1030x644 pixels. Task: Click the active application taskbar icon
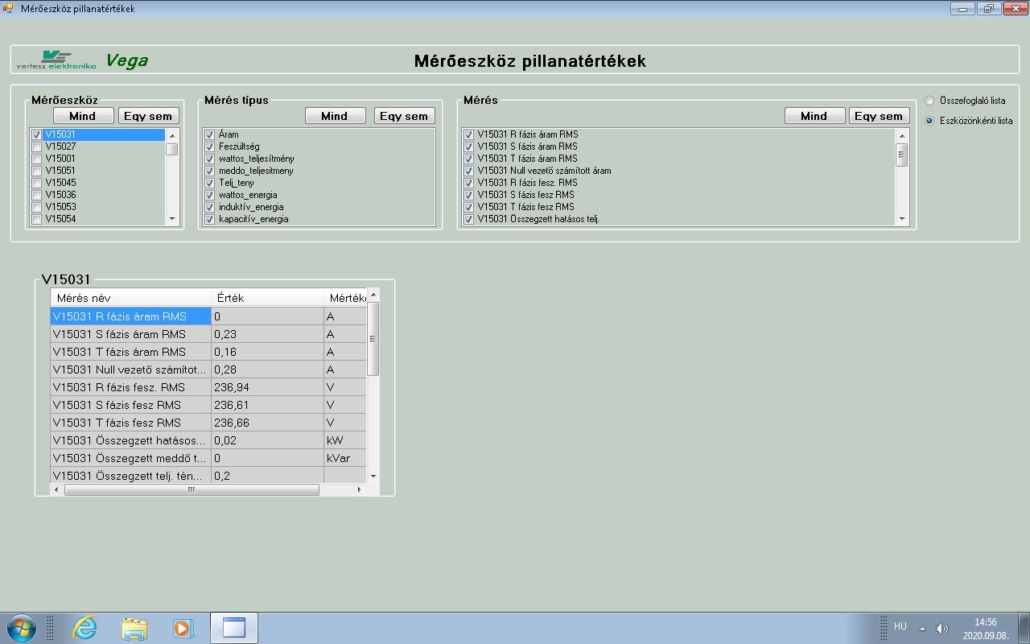[x=234, y=627]
